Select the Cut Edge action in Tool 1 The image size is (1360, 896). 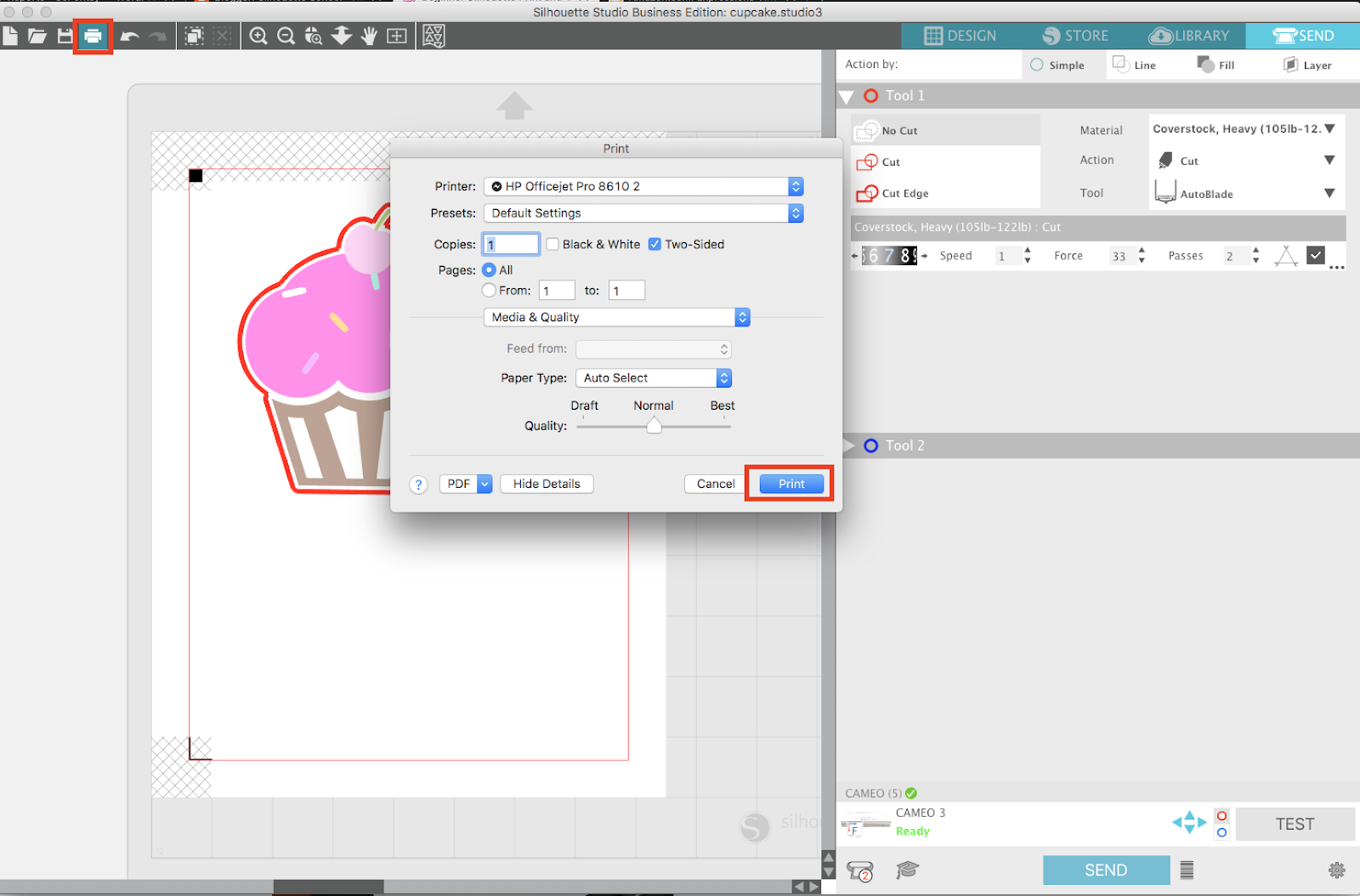[x=902, y=193]
